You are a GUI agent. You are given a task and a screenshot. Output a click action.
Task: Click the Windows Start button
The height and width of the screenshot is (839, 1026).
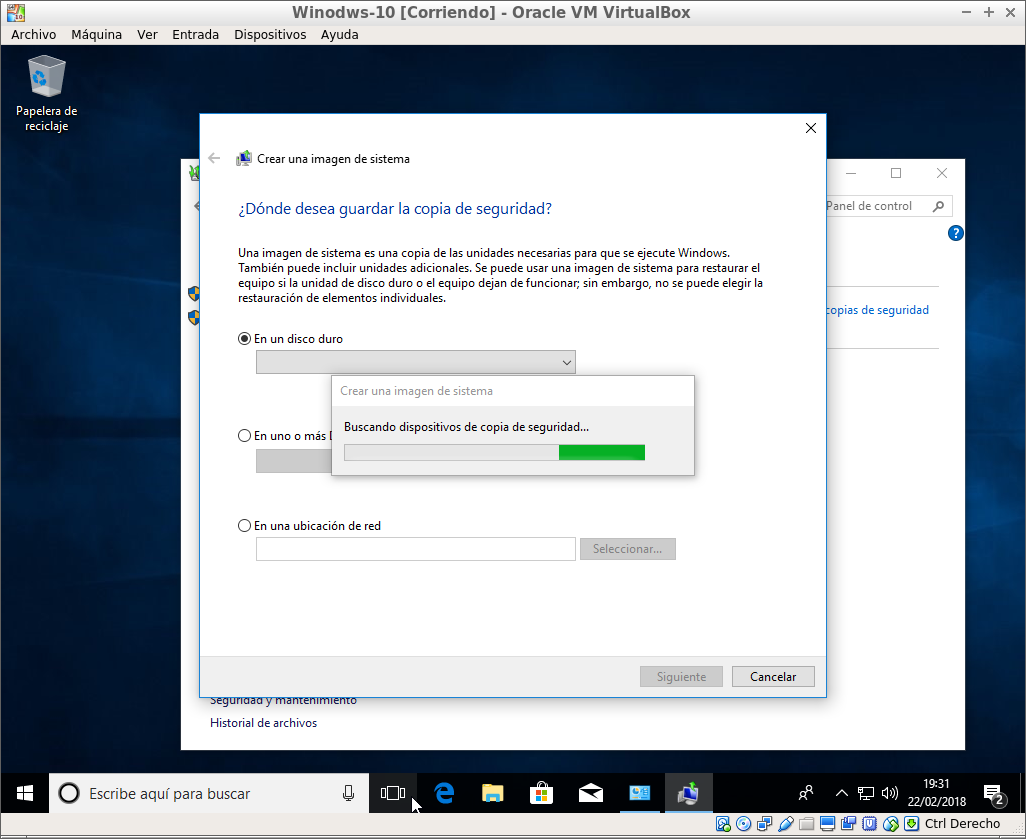pyautogui.click(x=25, y=793)
